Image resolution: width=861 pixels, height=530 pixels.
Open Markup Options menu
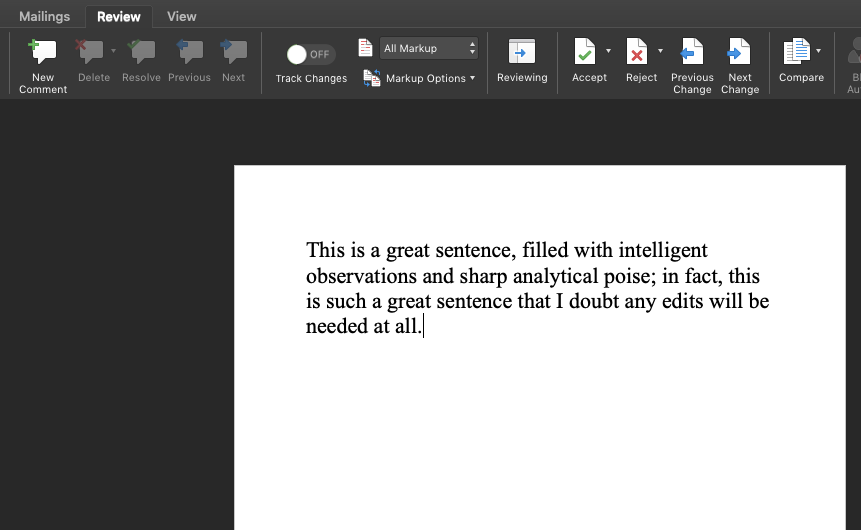420,78
